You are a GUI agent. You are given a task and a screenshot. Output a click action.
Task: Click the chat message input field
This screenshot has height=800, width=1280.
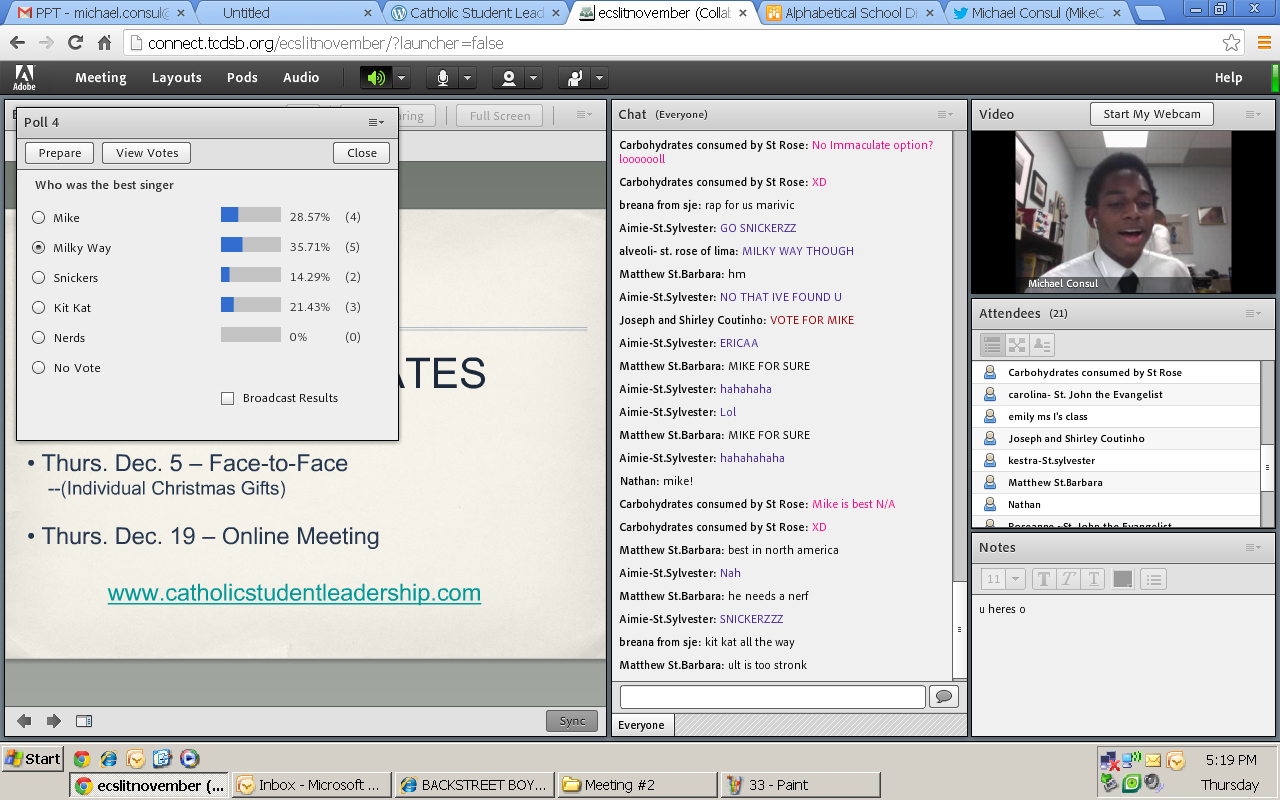point(772,696)
